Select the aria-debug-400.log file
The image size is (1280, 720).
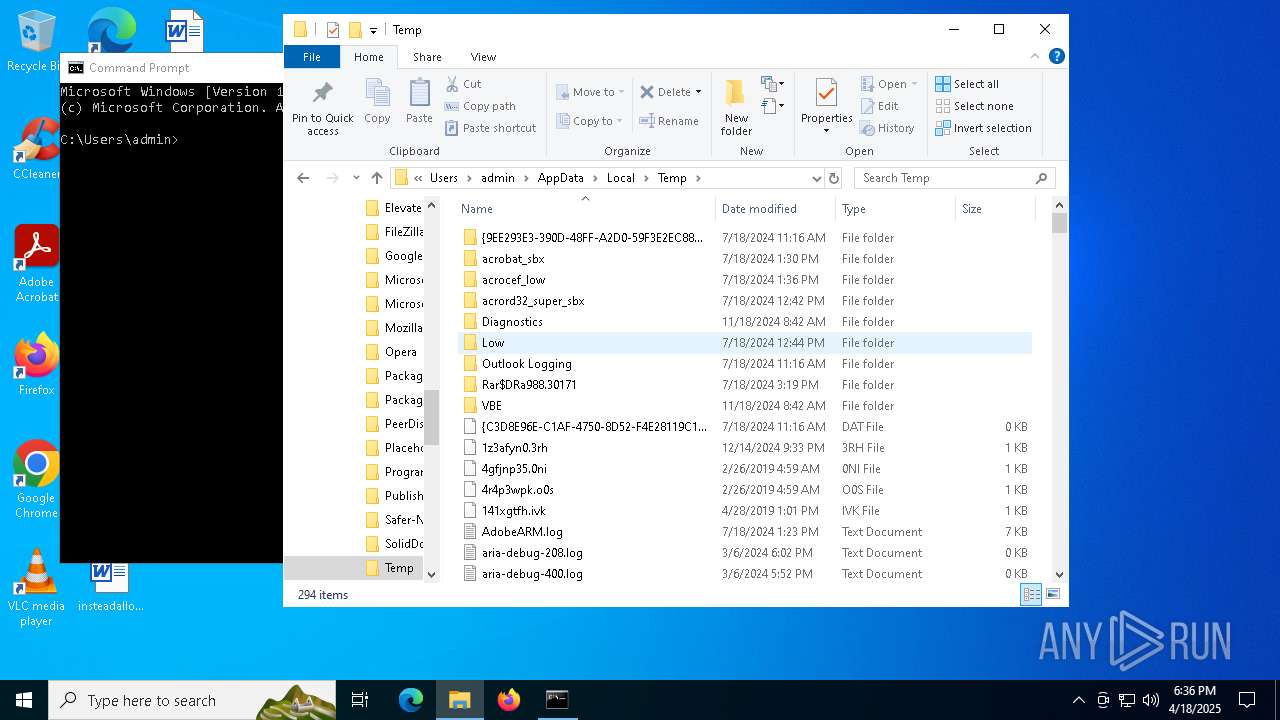532,574
